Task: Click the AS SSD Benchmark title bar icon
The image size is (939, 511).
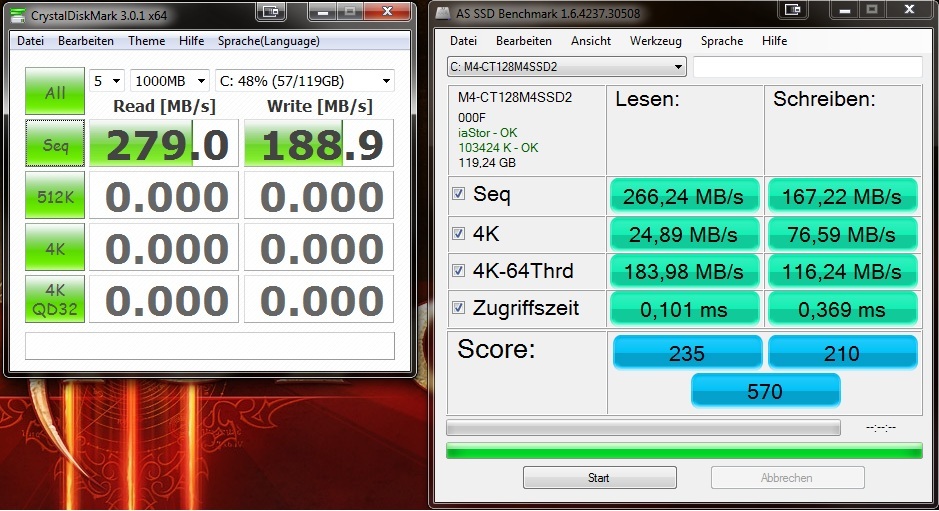Action: (x=443, y=13)
